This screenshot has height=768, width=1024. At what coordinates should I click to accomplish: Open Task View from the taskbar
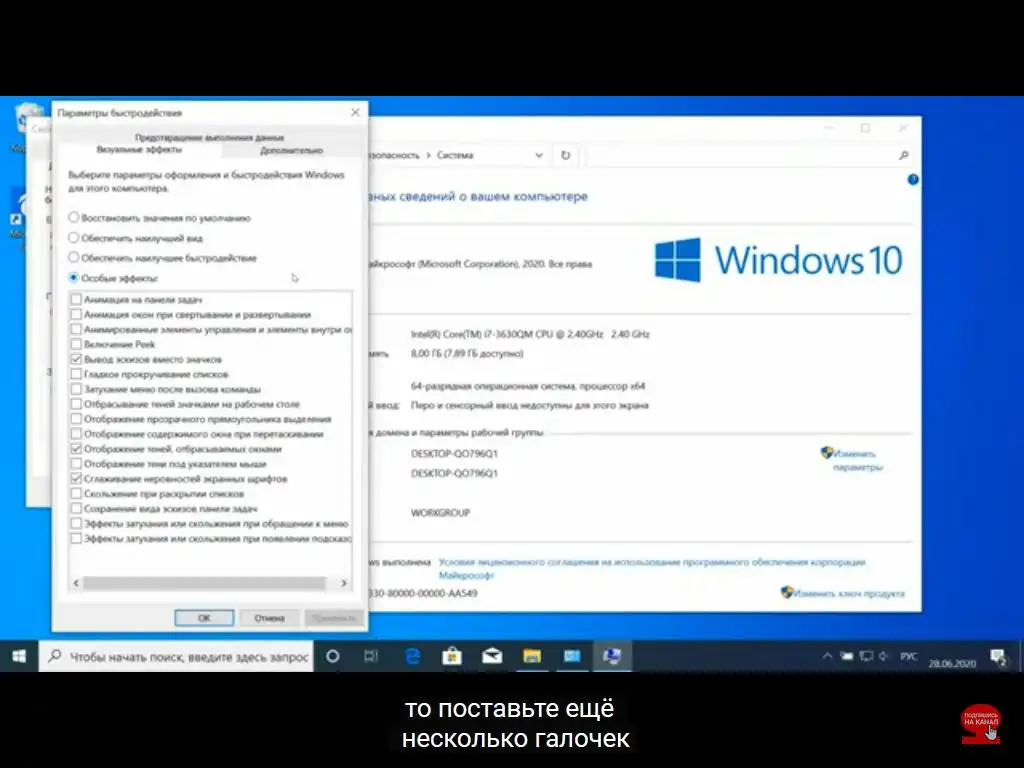pyautogui.click(x=371, y=656)
